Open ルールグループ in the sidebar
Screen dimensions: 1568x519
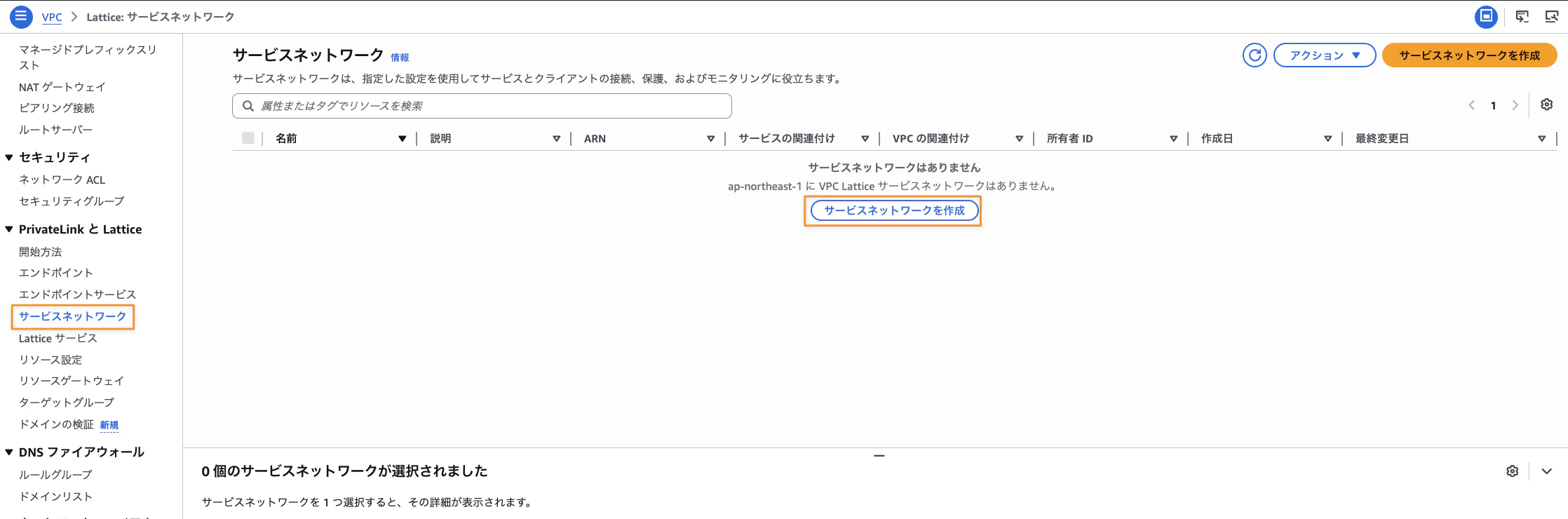click(x=55, y=475)
